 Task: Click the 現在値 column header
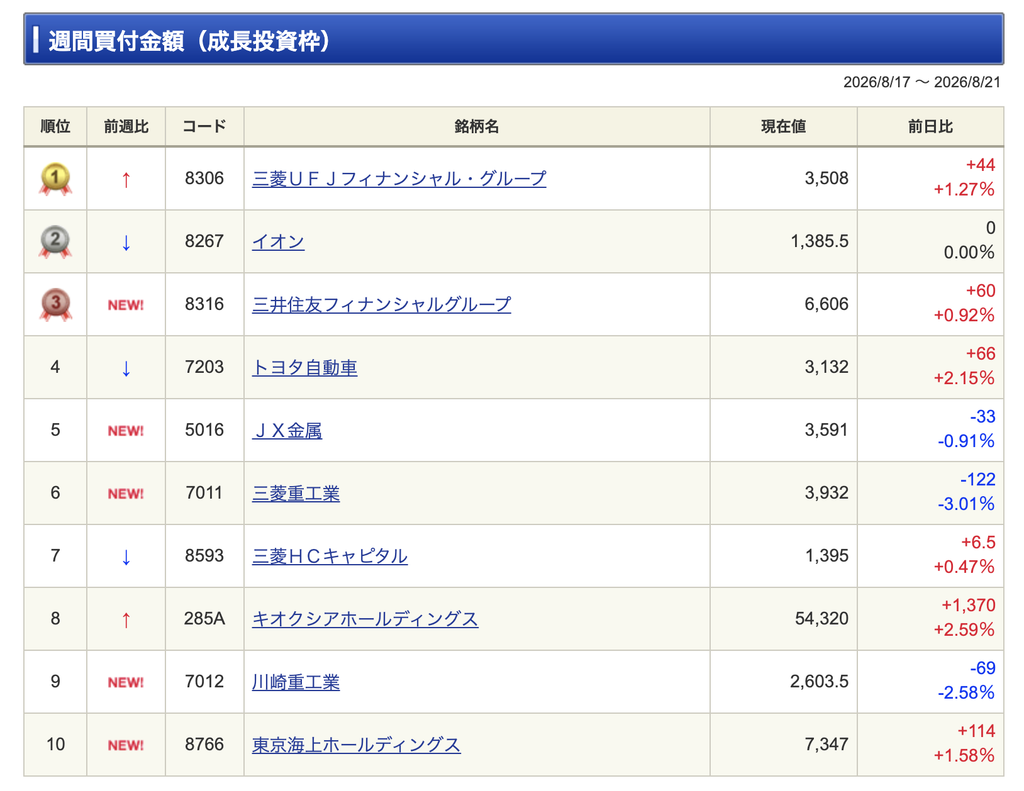(784, 127)
